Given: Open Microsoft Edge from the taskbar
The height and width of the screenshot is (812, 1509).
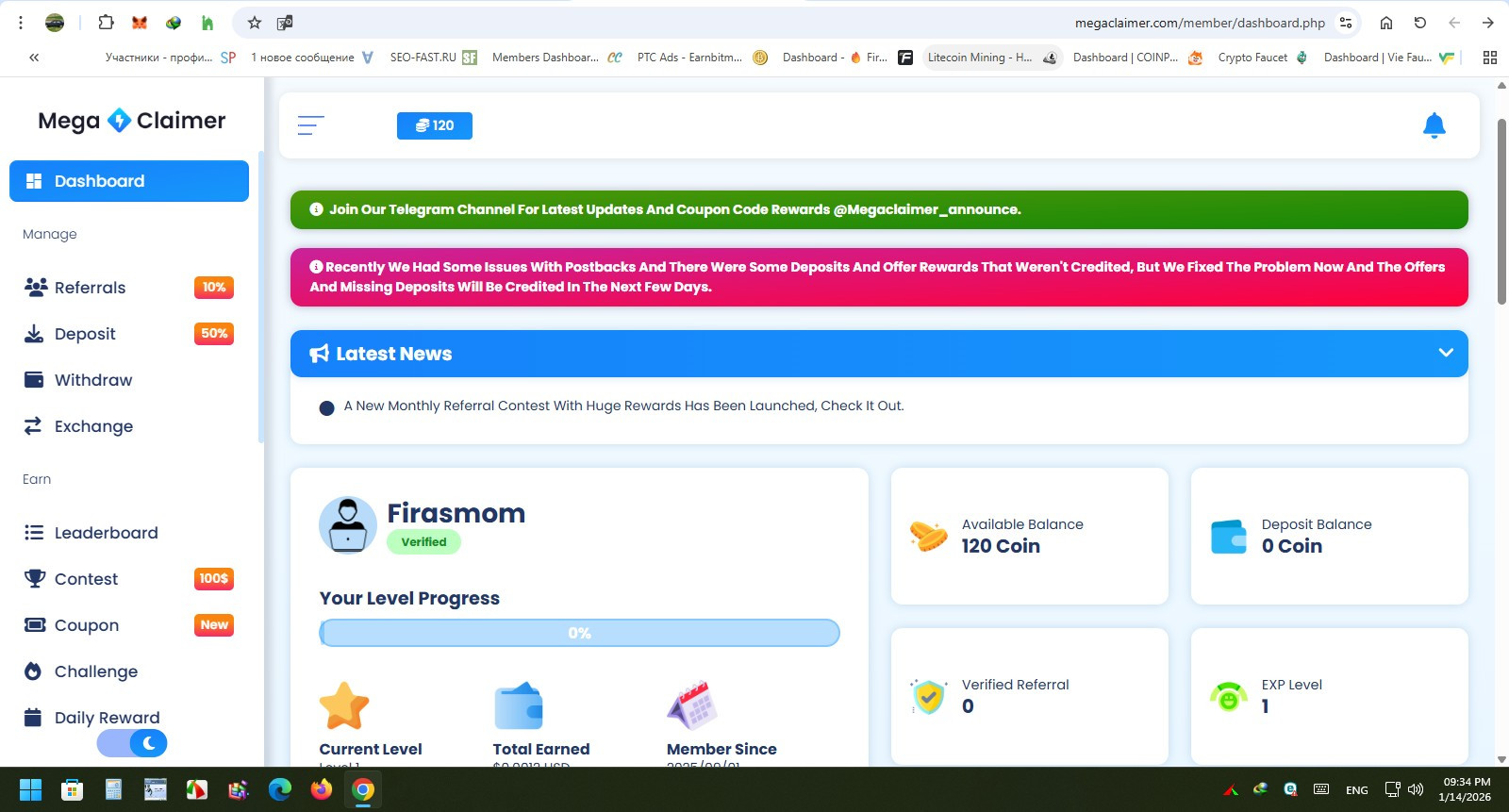Looking at the screenshot, I should (280, 789).
